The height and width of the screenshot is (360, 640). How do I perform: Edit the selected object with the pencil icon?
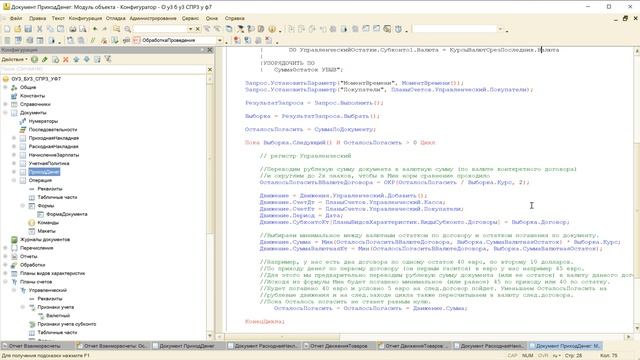coord(45,60)
